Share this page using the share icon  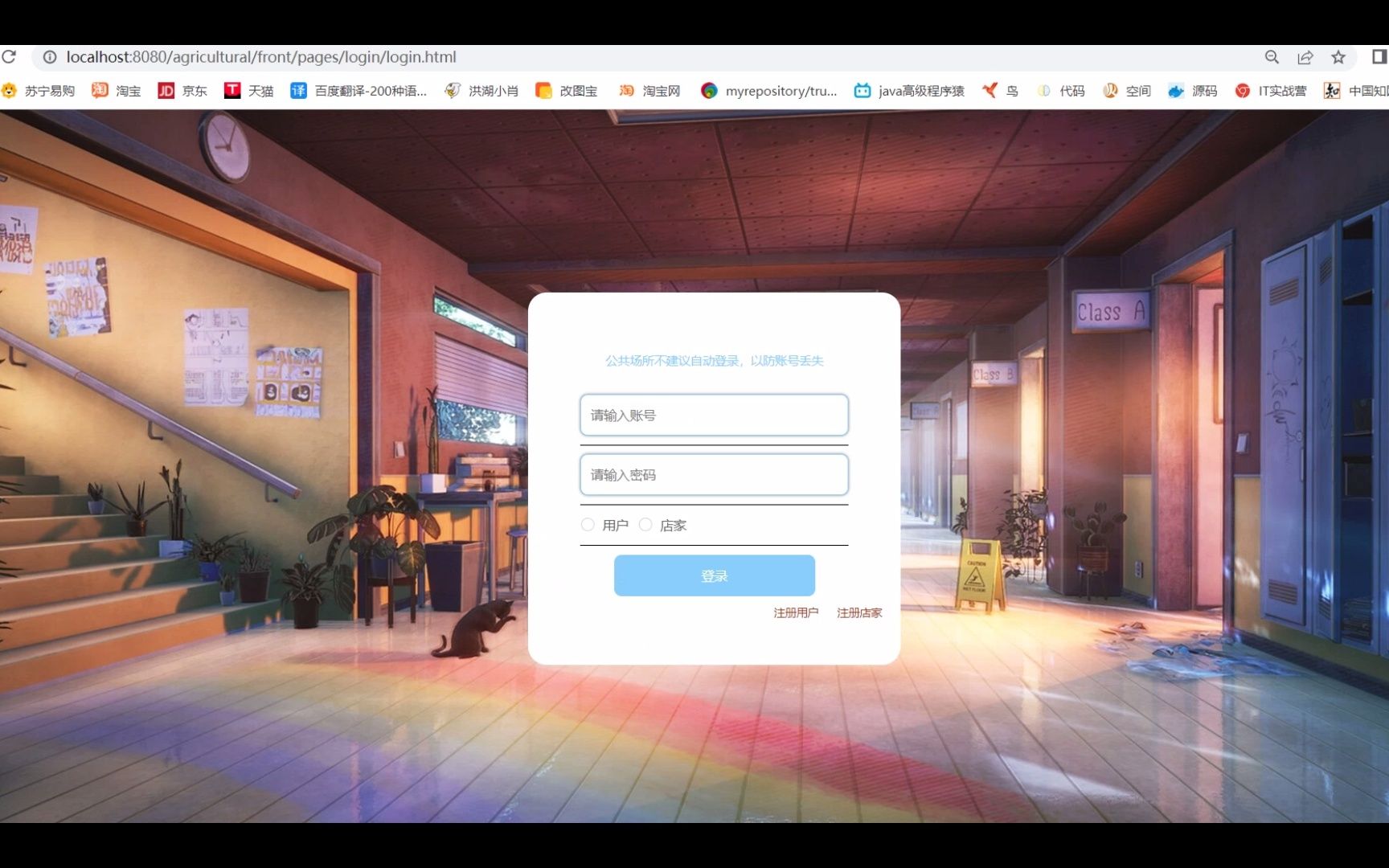tap(1305, 57)
